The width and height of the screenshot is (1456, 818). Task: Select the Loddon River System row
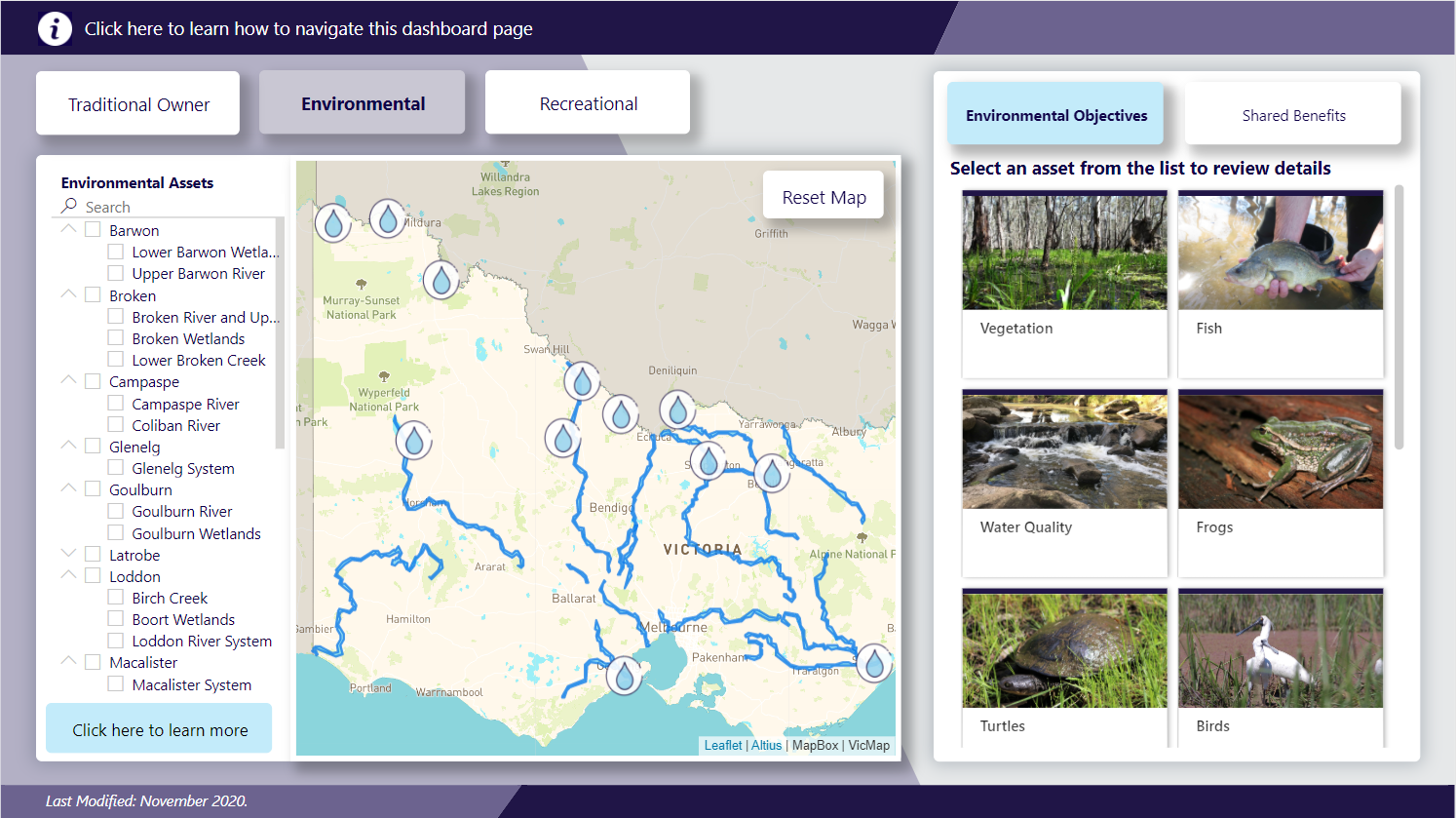[202, 641]
